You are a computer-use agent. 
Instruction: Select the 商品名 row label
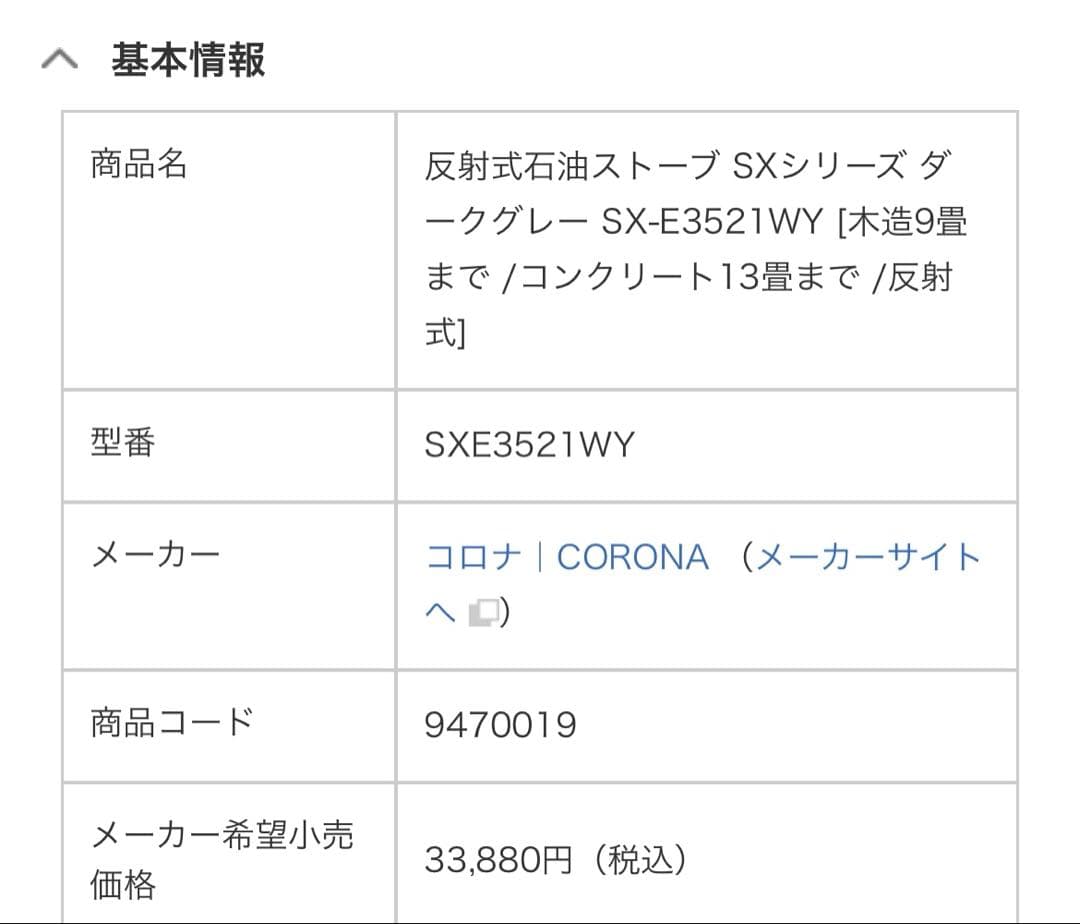click(139, 164)
